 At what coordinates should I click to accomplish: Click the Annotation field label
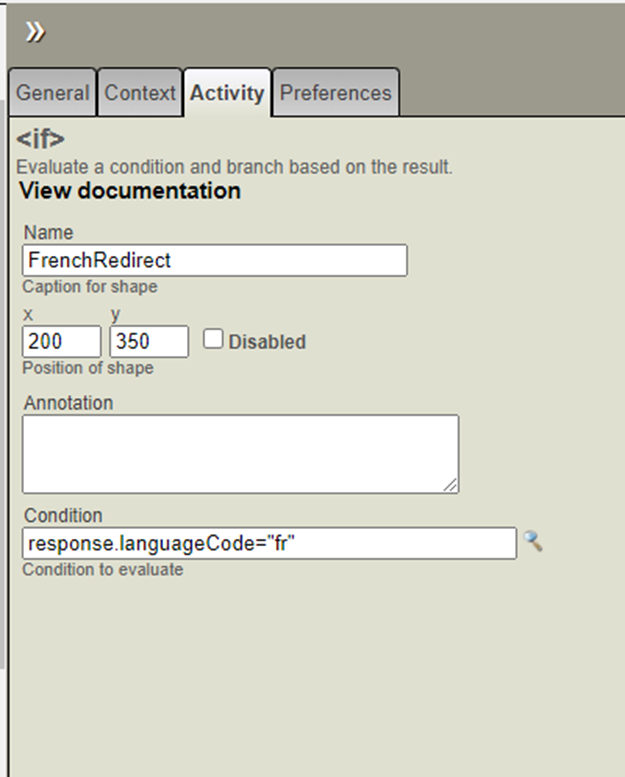point(68,403)
